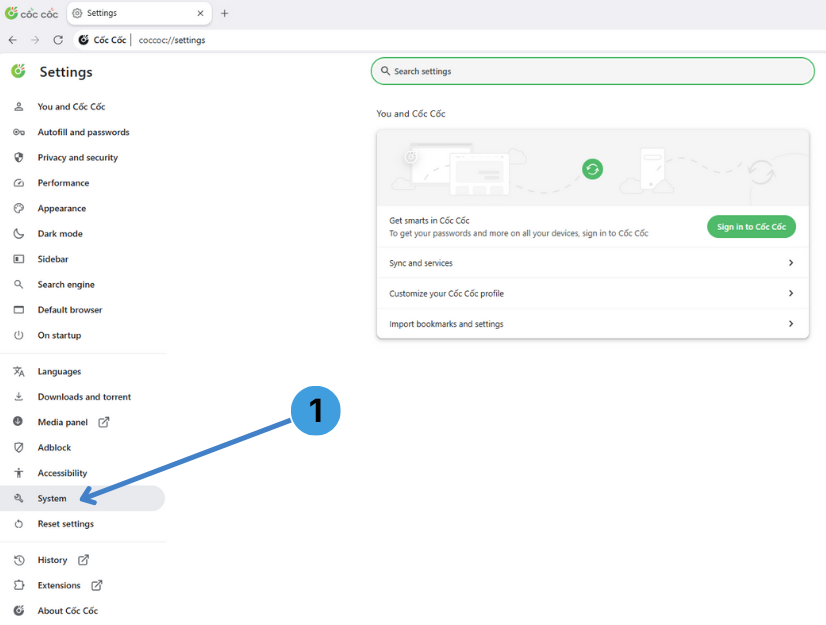The image size is (826, 625).
Task: Expand the Sync and services row chevron
Action: [791, 262]
